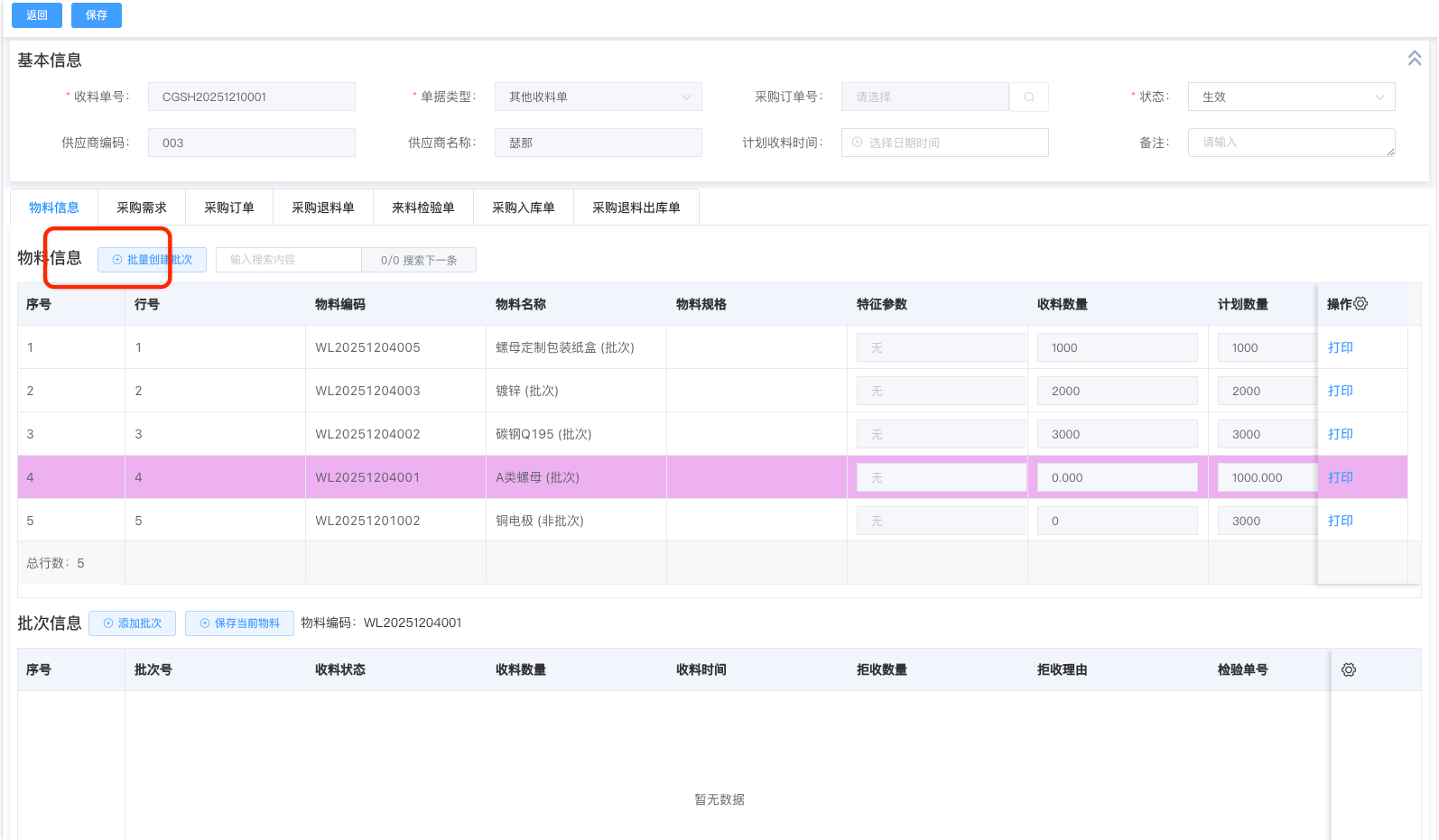Viewport: 1439px width, 840px height.
Task: Click 打印 link for 铜电极 row
Action: coord(1340,521)
